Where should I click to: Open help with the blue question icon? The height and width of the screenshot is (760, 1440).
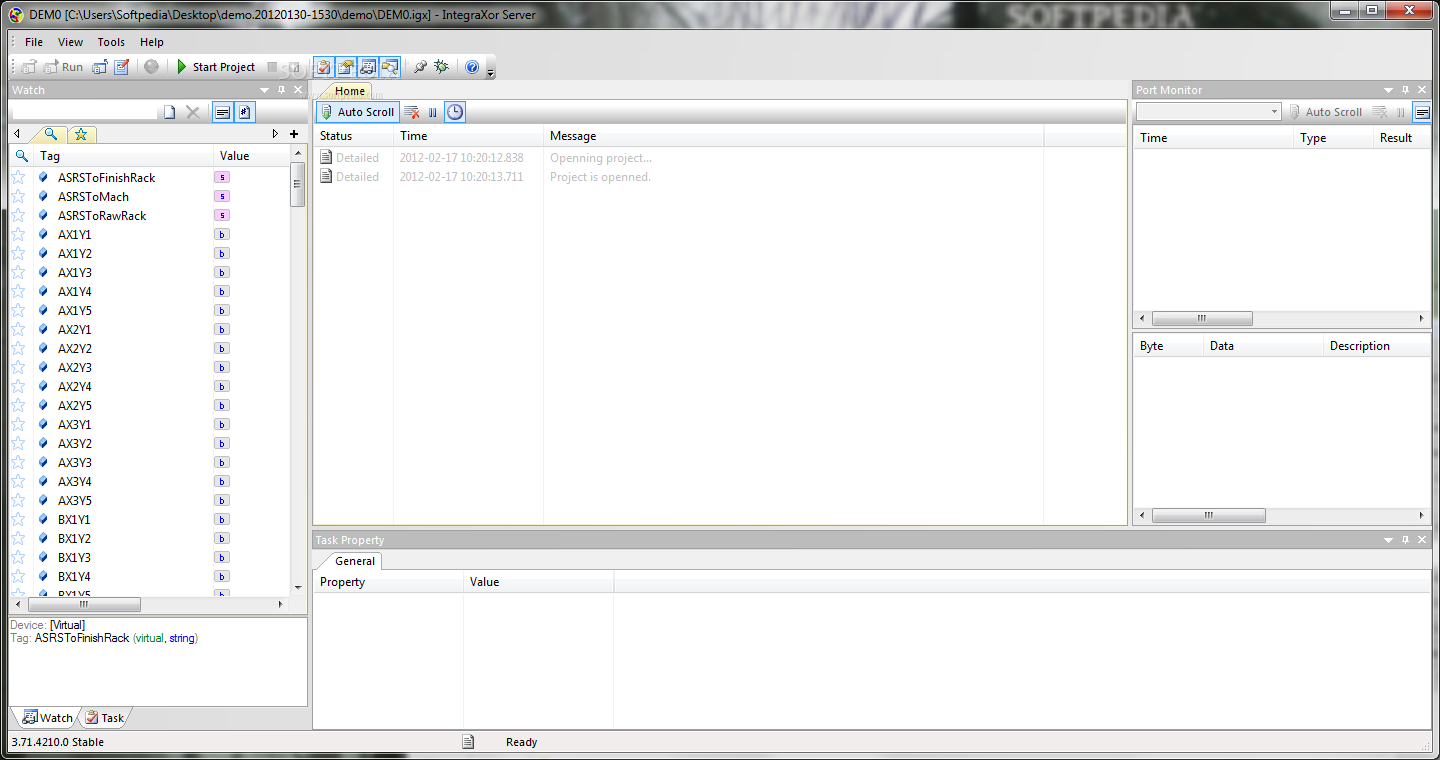pyautogui.click(x=472, y=67)
